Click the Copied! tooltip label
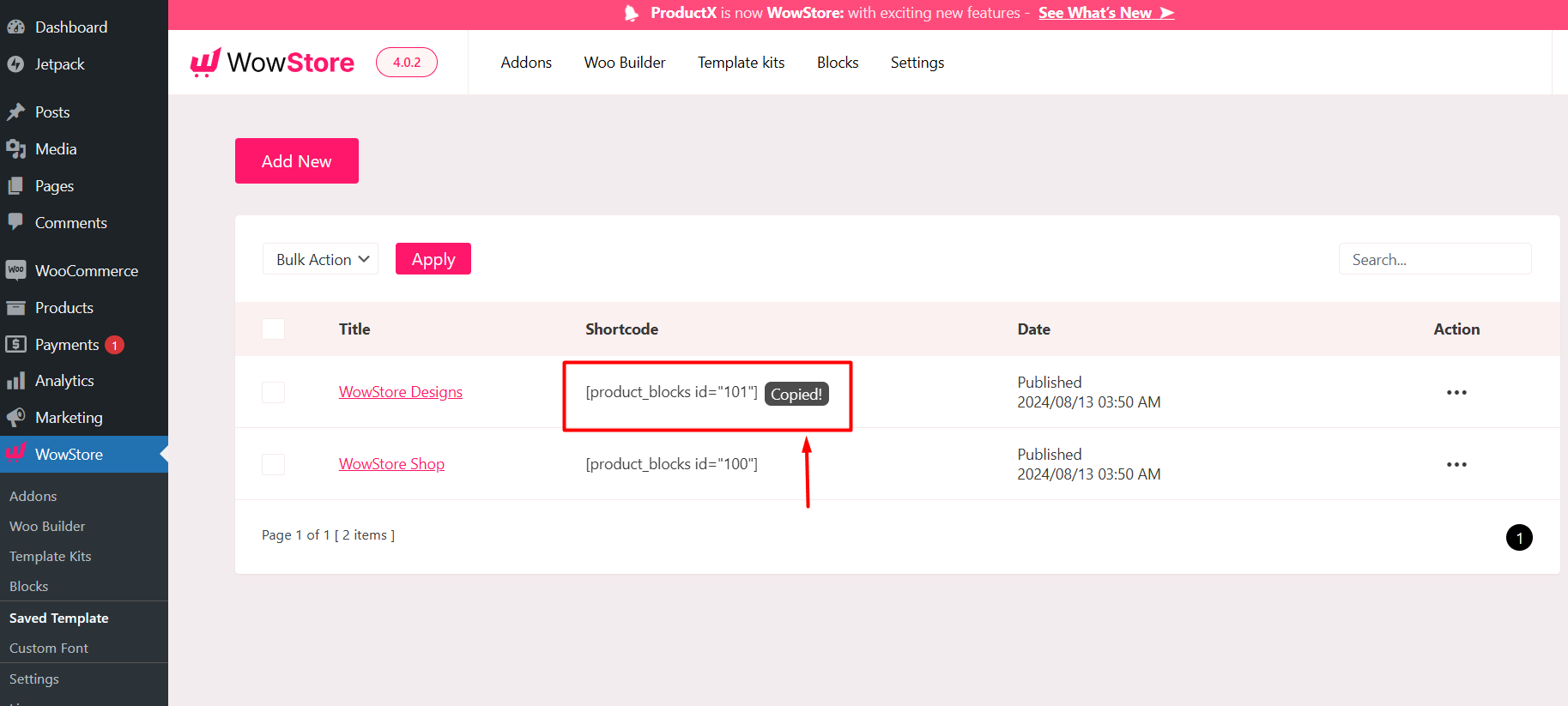This screenshot has height=706, width=1568. (x=796, y=394)
